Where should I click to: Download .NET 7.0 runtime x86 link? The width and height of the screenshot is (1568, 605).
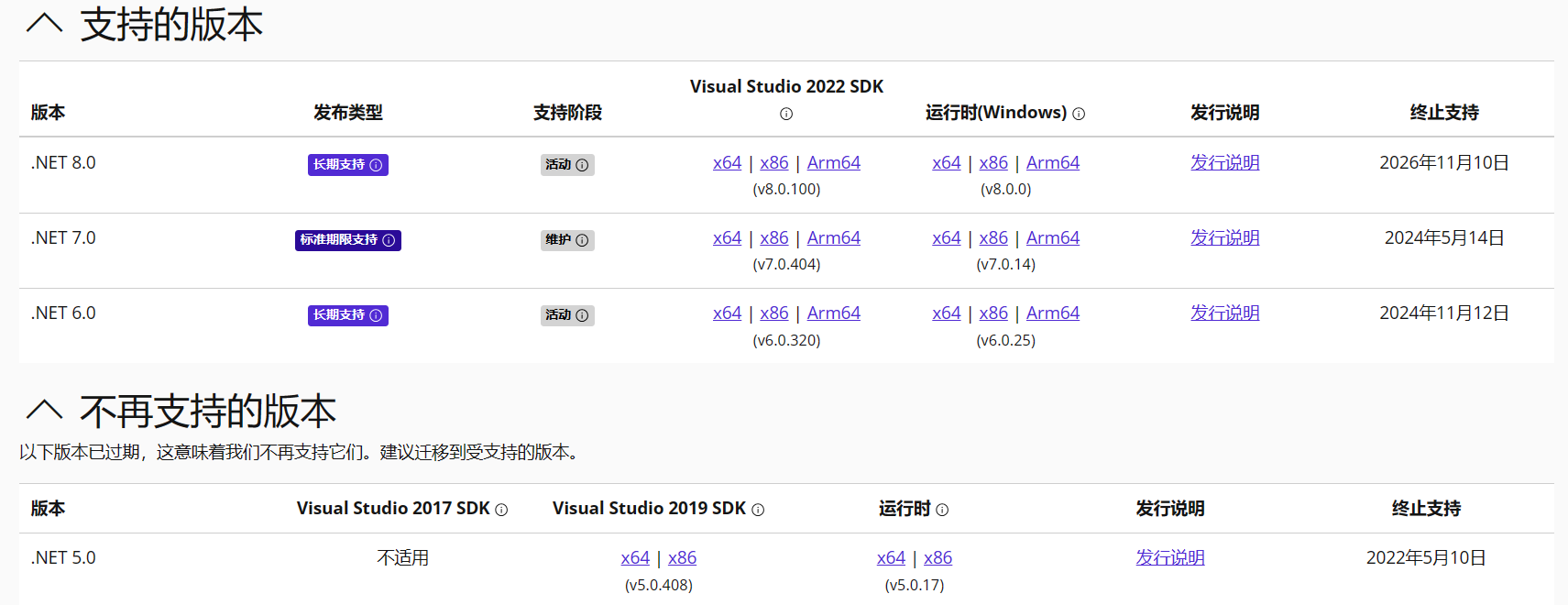pos(993,237)
